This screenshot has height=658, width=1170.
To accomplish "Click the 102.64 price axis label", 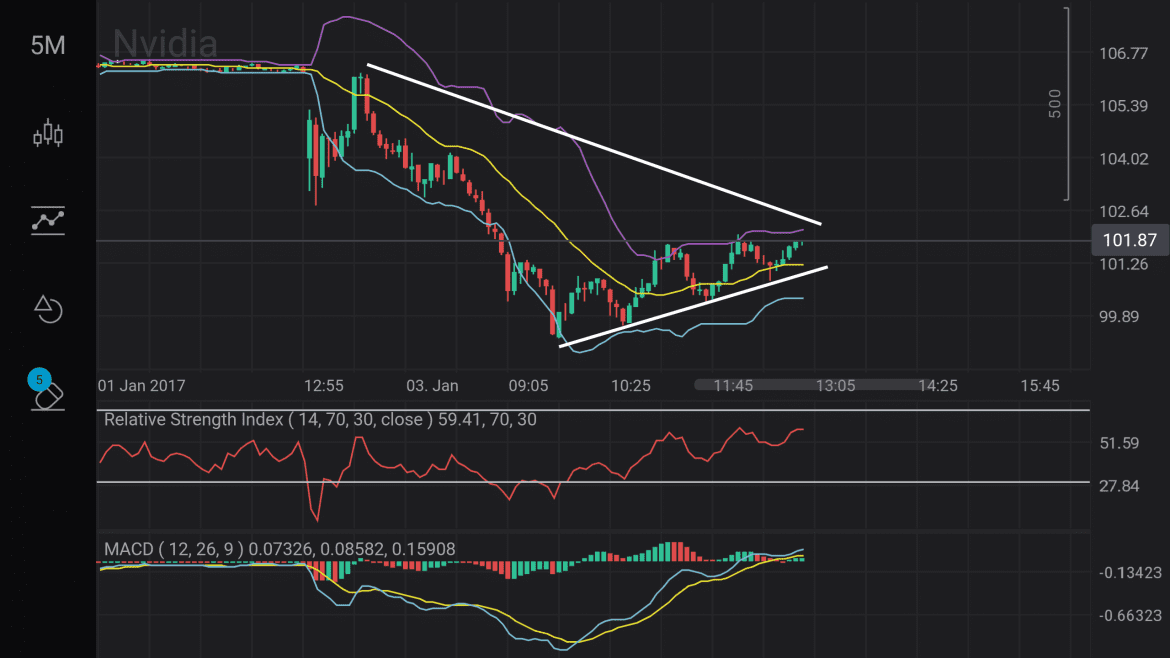I will [x=1123, y=211].
